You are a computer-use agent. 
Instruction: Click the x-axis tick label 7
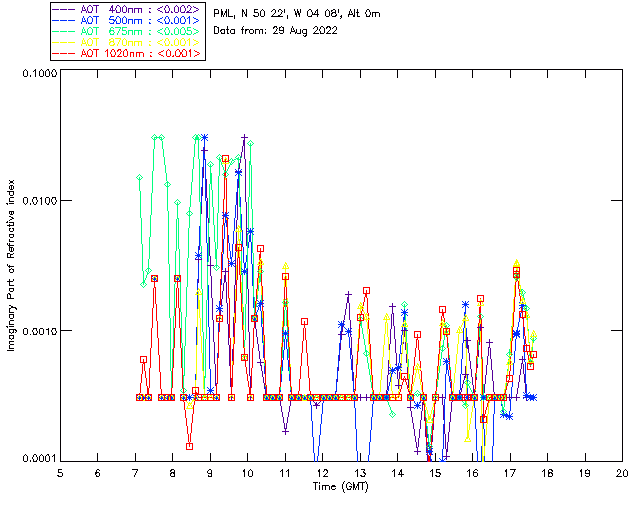coord(135,472)
